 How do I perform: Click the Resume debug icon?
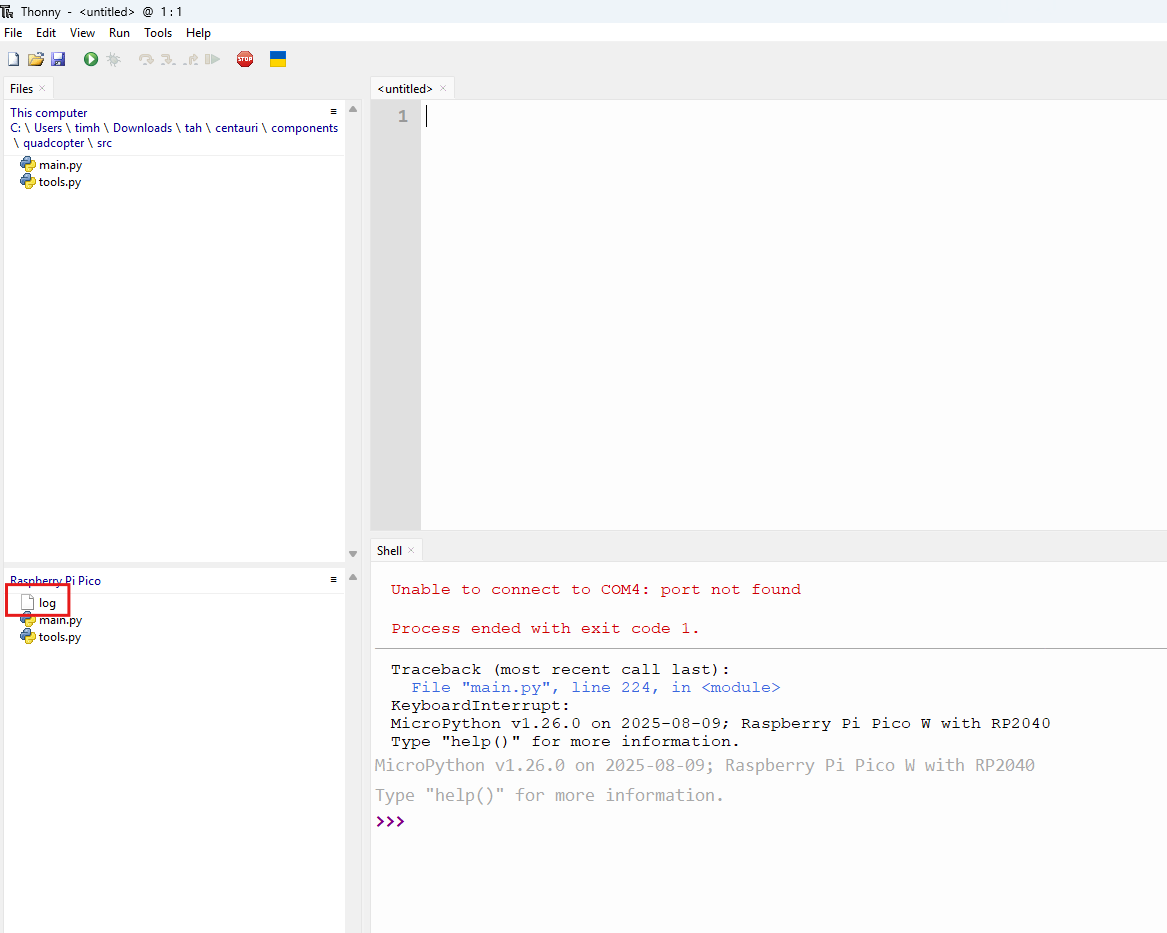point(213,60)
